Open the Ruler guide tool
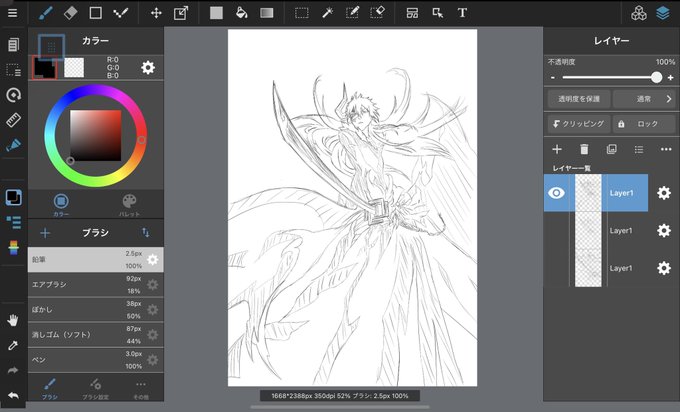 point(13,120)
